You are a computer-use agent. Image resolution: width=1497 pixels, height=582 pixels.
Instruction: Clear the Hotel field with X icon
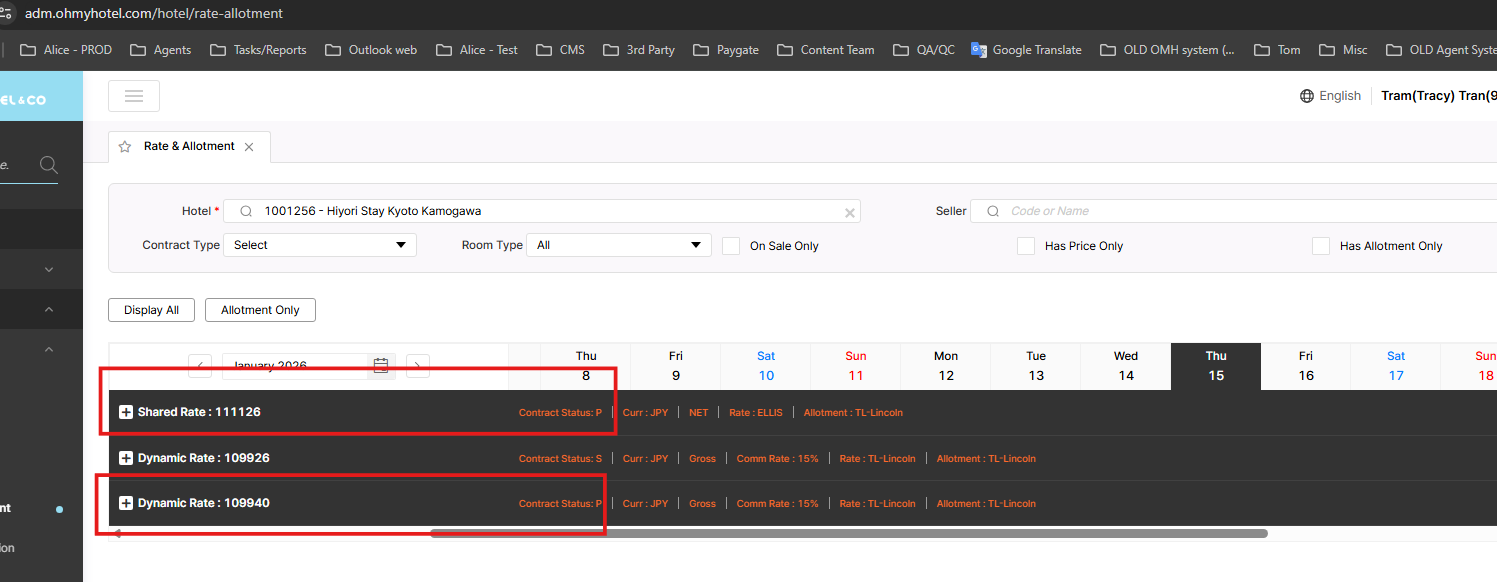click(x=850, y=212)
